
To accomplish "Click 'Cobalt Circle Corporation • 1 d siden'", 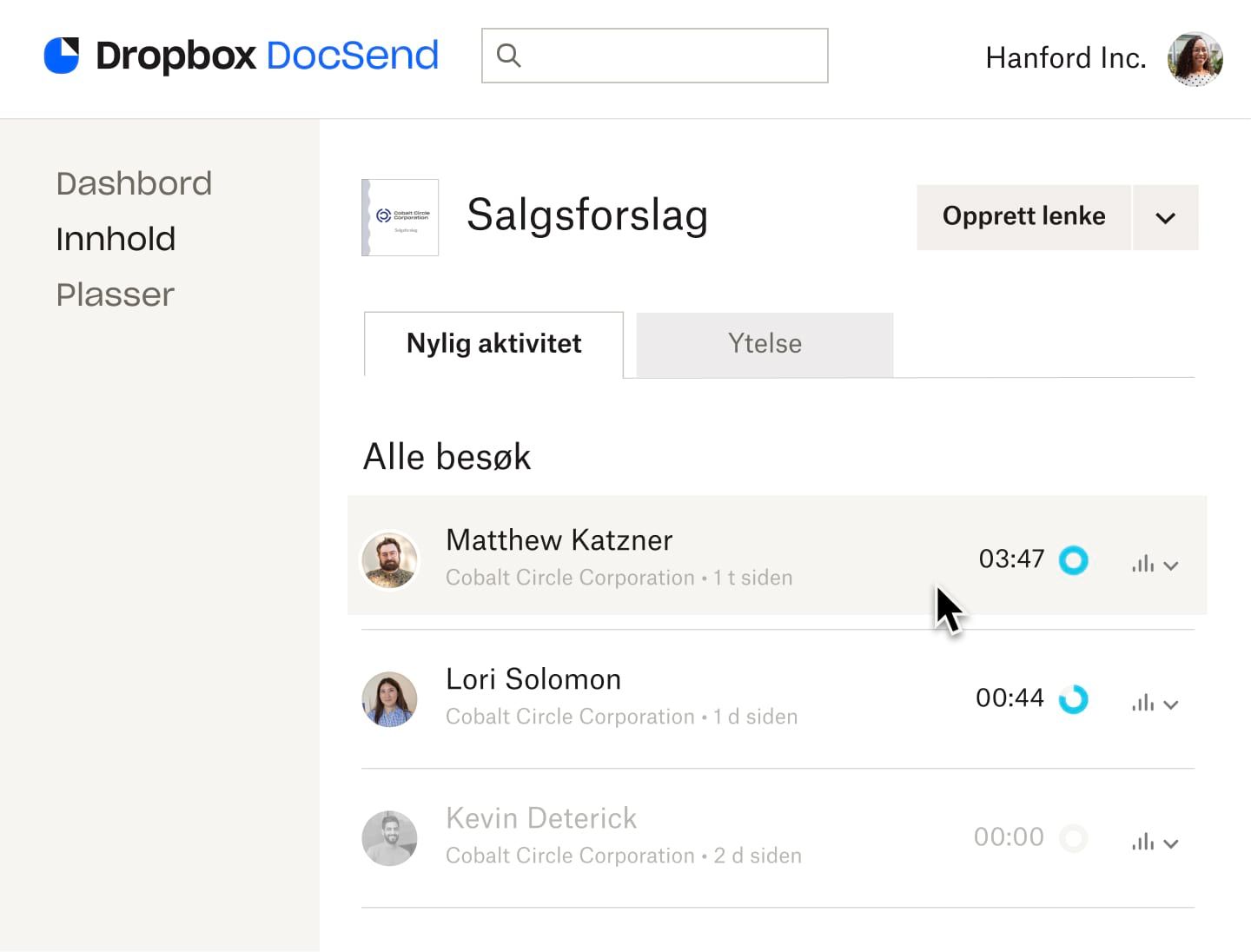I will pos(622,717).
